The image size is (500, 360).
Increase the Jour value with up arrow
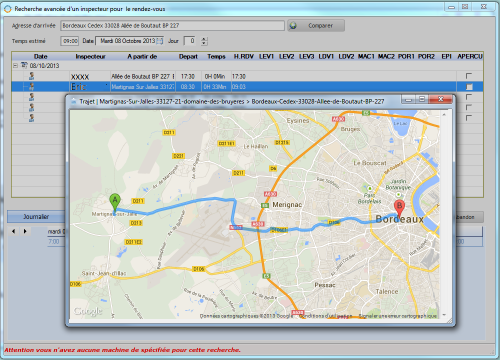204,39
